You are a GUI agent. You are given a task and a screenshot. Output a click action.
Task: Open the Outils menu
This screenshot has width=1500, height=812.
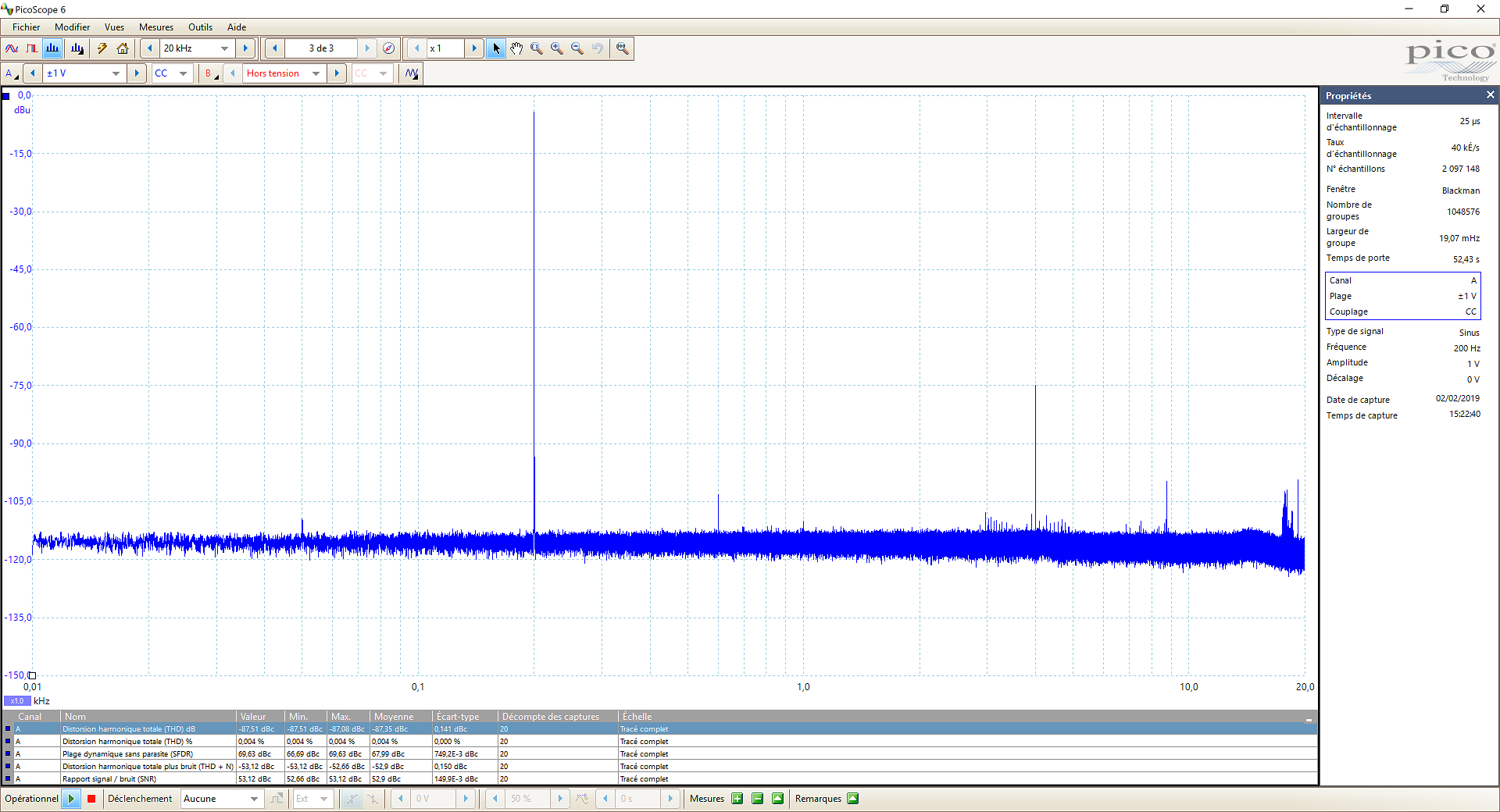(x=200, y=27)
